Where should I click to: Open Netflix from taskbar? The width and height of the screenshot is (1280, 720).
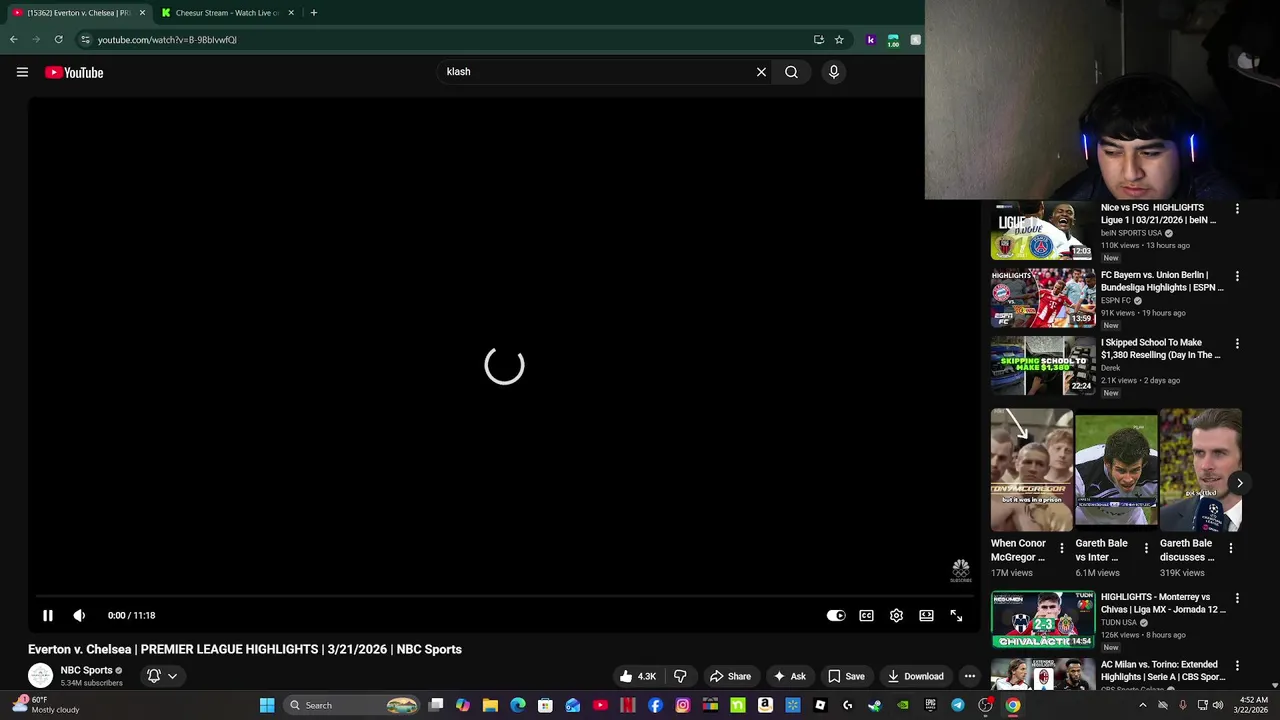pos(628,705)
